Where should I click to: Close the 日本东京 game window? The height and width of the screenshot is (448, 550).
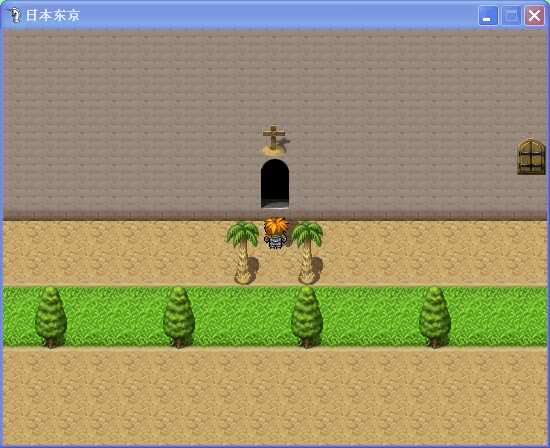point(534,16)
